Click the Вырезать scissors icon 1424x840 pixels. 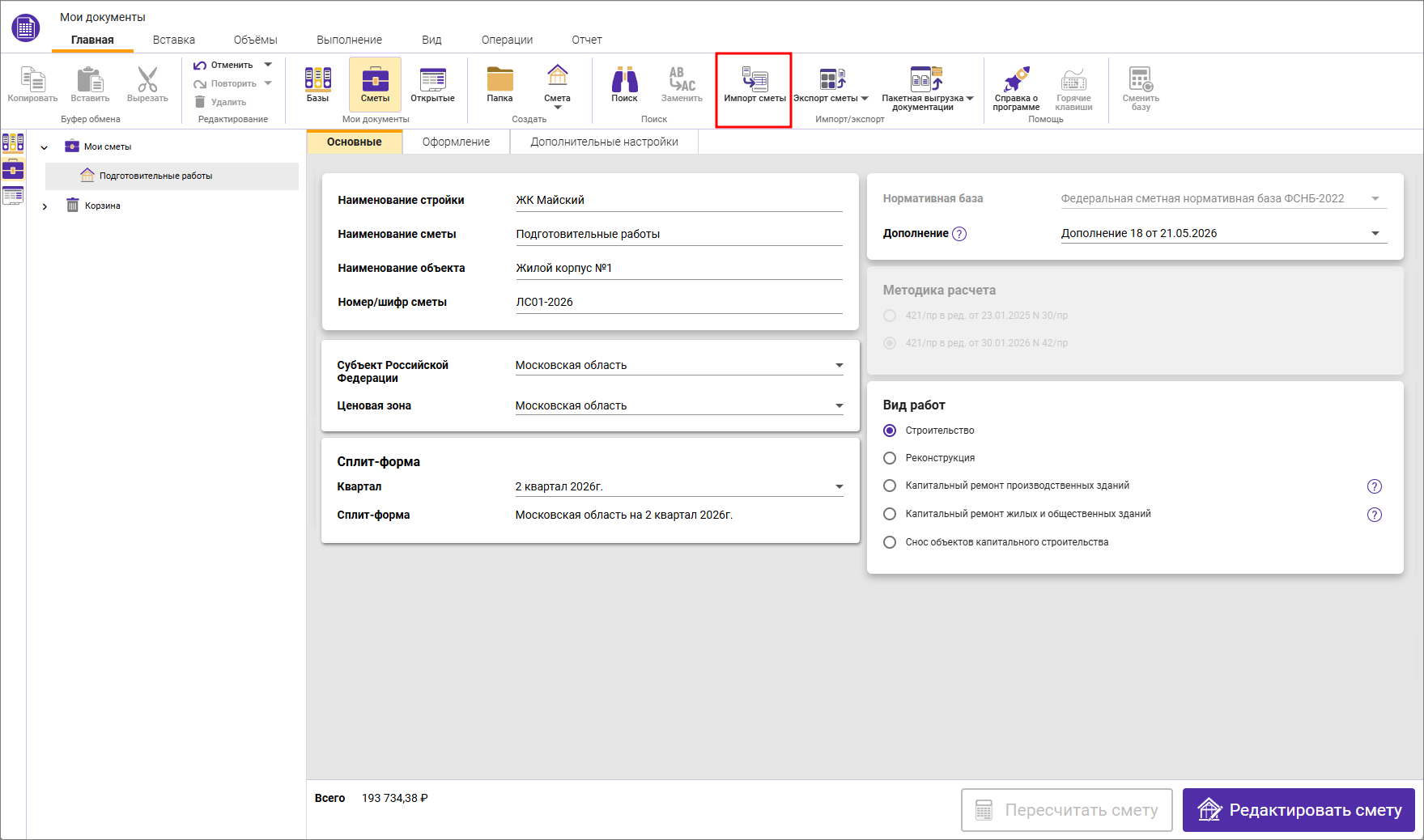147,80
